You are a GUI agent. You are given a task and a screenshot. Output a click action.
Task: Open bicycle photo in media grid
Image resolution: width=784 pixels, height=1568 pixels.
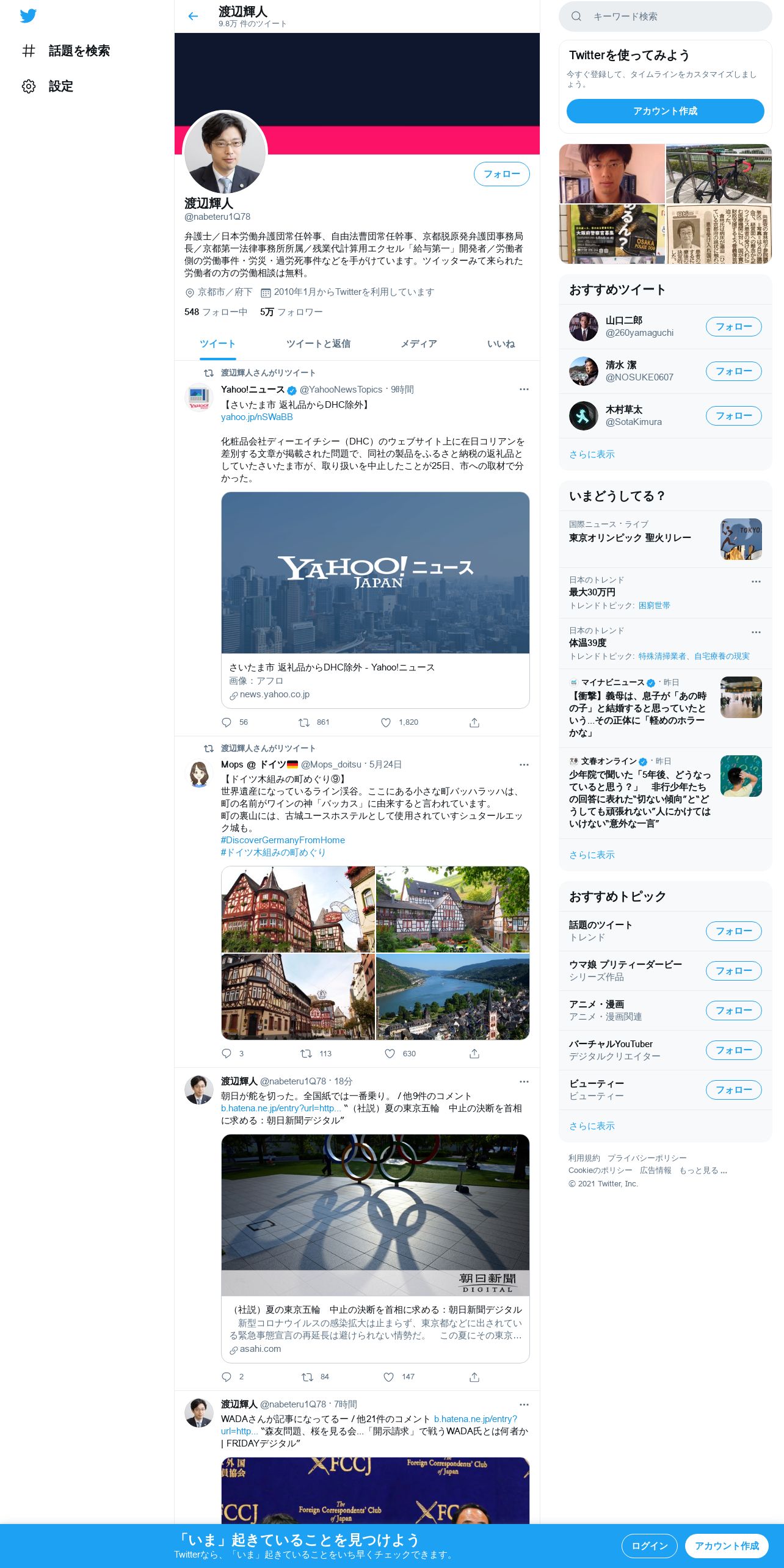[719, 174]
